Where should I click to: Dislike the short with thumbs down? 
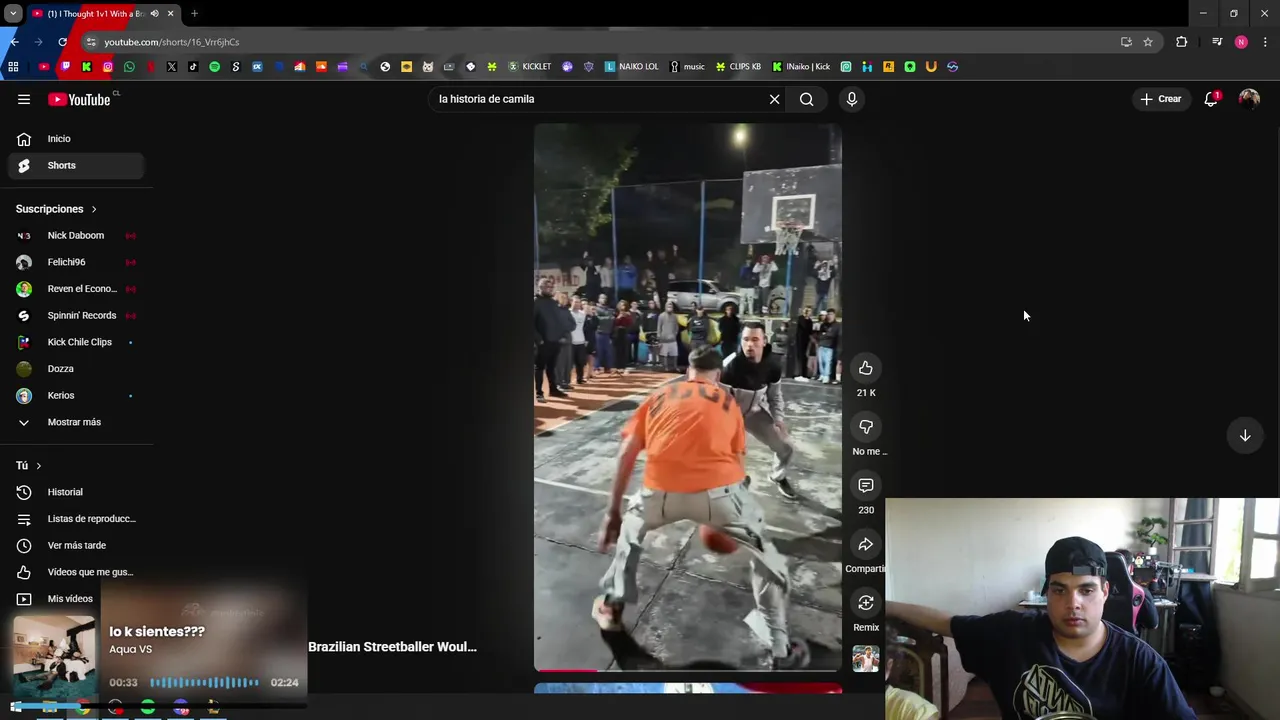[x=866, y=427]
